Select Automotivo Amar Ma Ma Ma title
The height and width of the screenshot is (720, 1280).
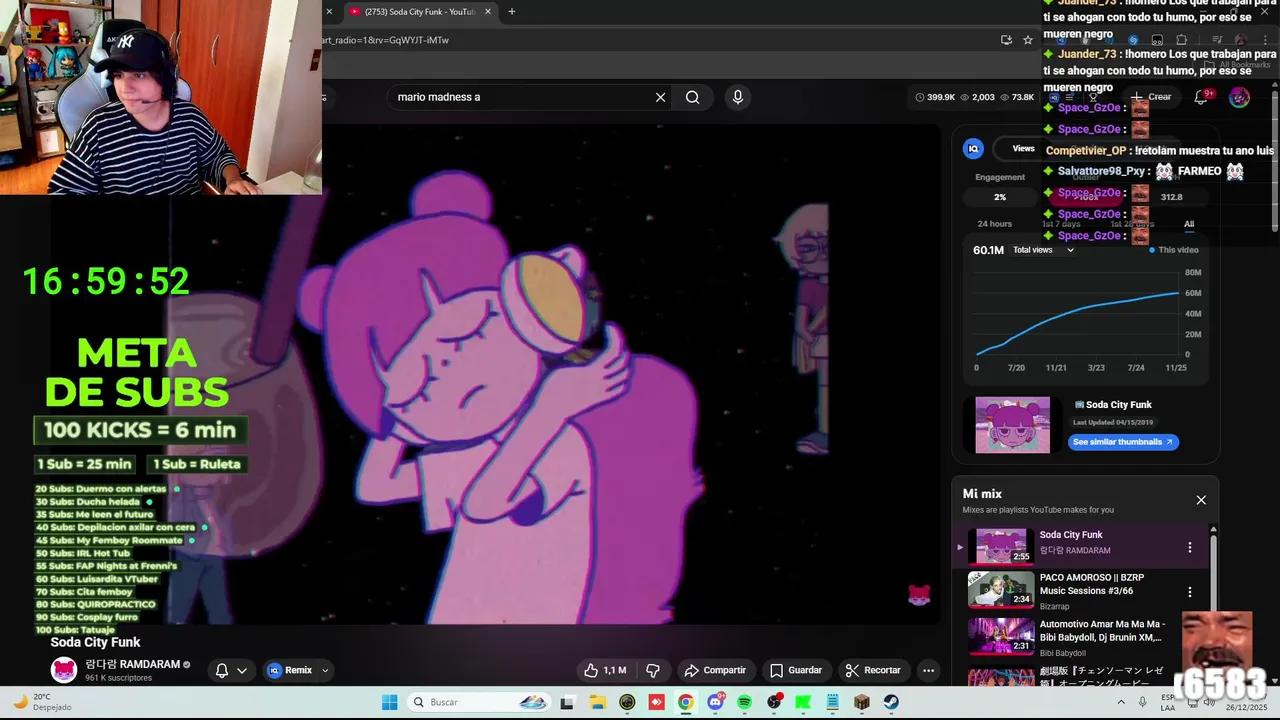pyautogui.click(x=1101, y=630)
